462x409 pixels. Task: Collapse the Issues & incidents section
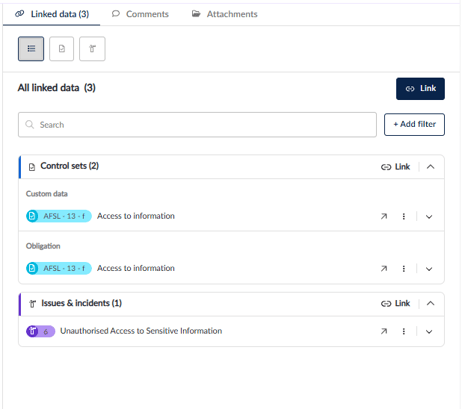(430, 303)
